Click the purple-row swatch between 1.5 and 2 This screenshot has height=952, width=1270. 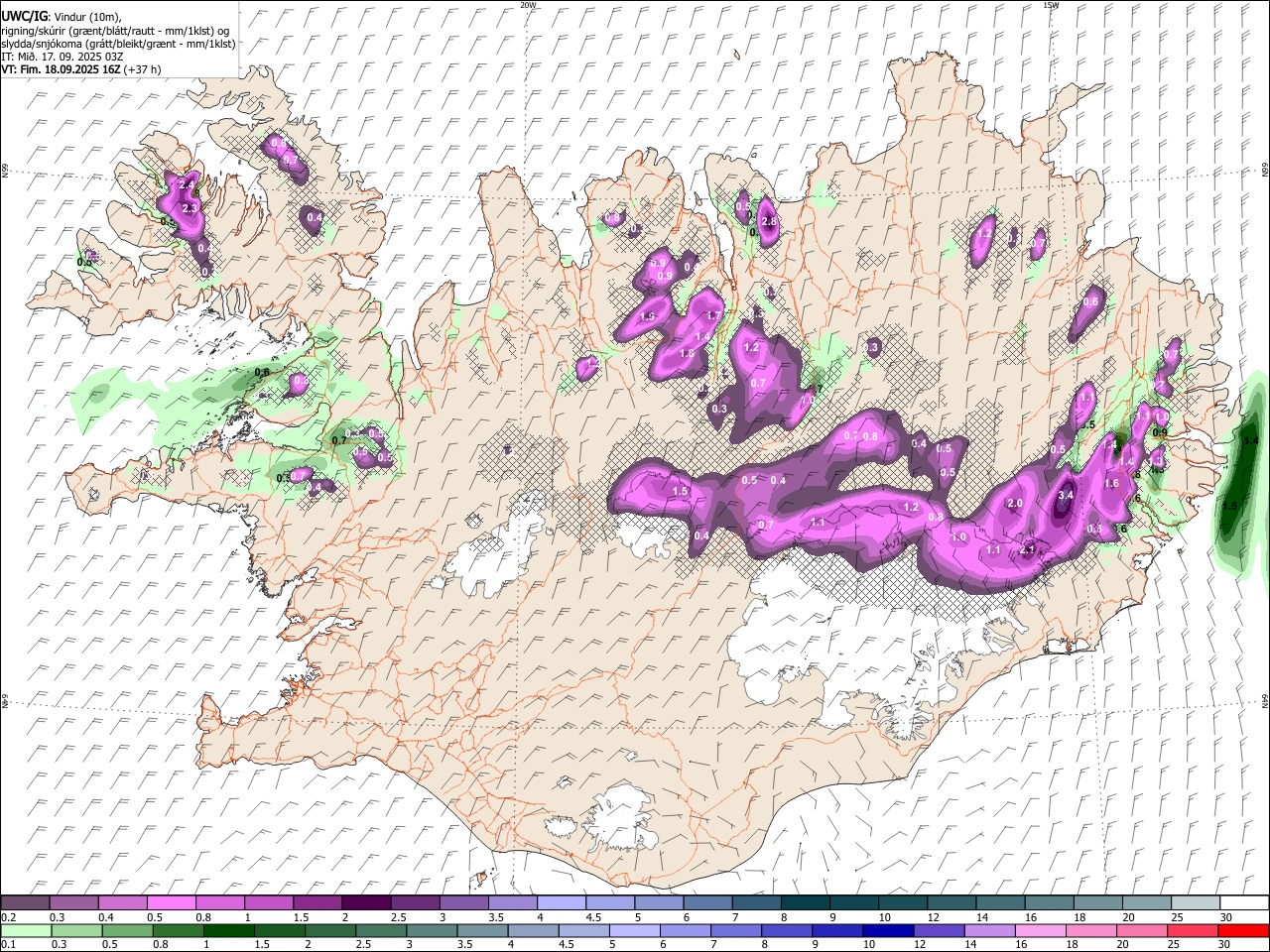317,903
